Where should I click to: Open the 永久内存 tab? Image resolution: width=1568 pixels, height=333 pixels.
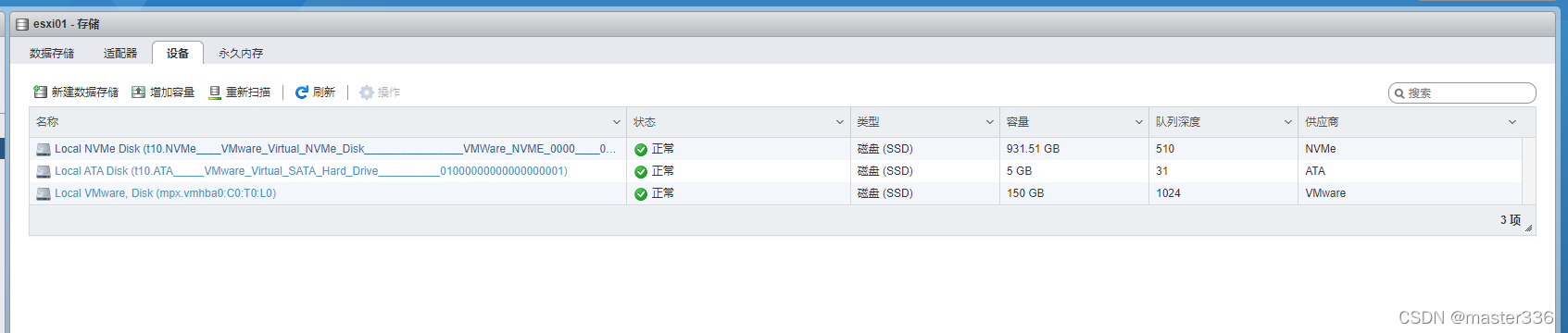pos(241,54)
